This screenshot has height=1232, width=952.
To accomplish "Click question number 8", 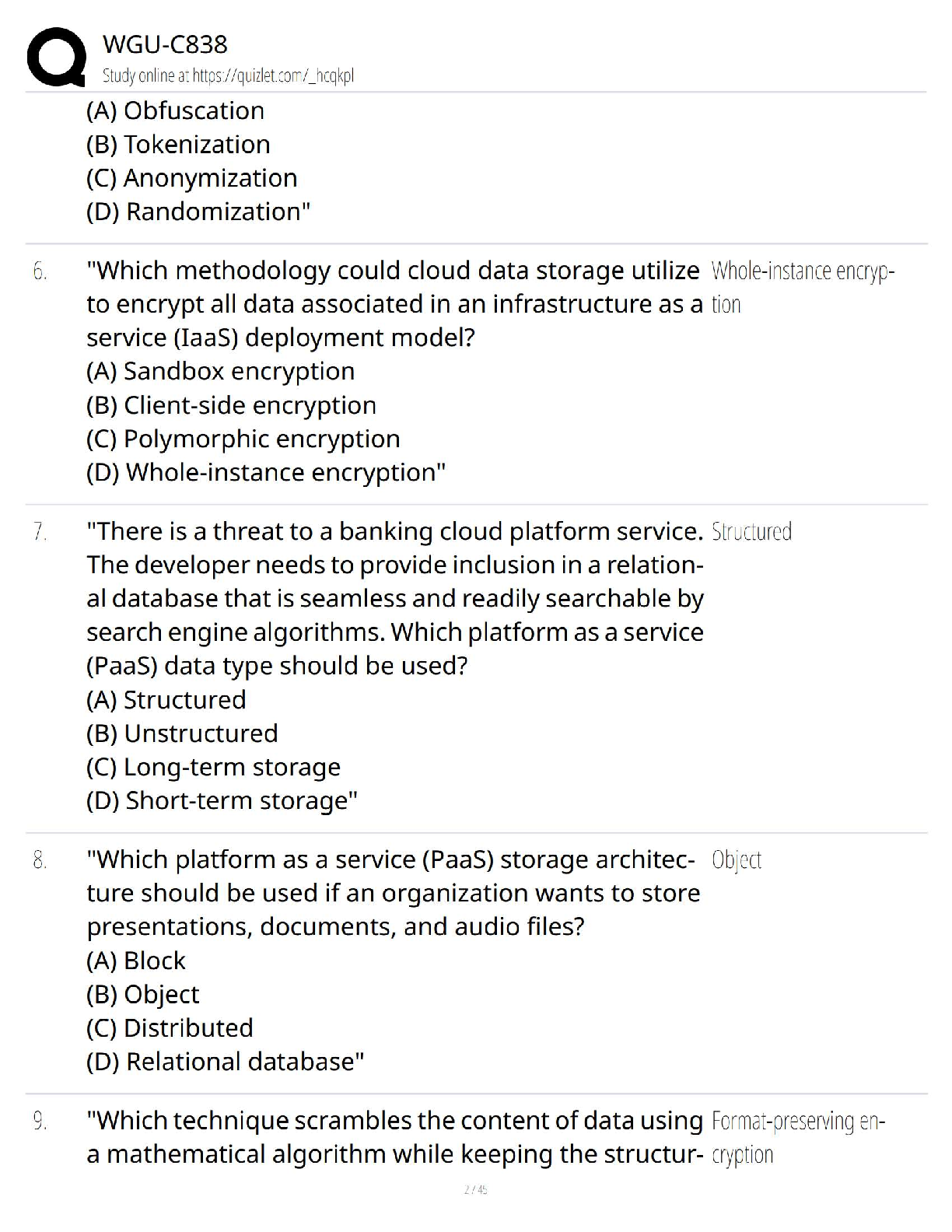I will point(40,861).
